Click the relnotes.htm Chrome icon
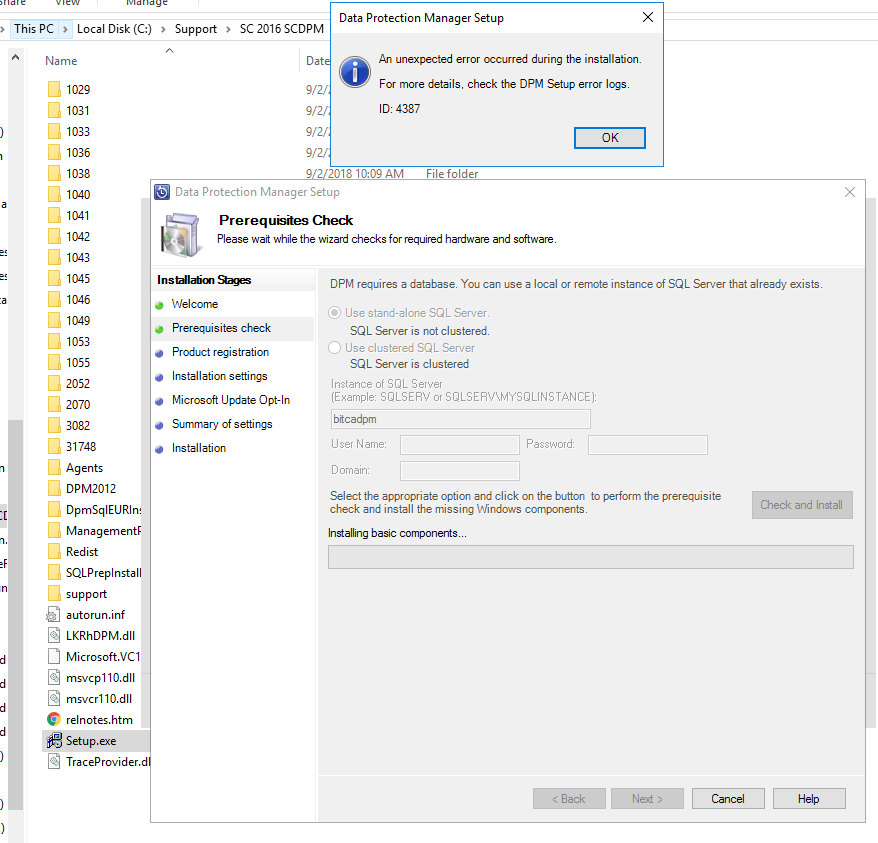 point(54,720)
